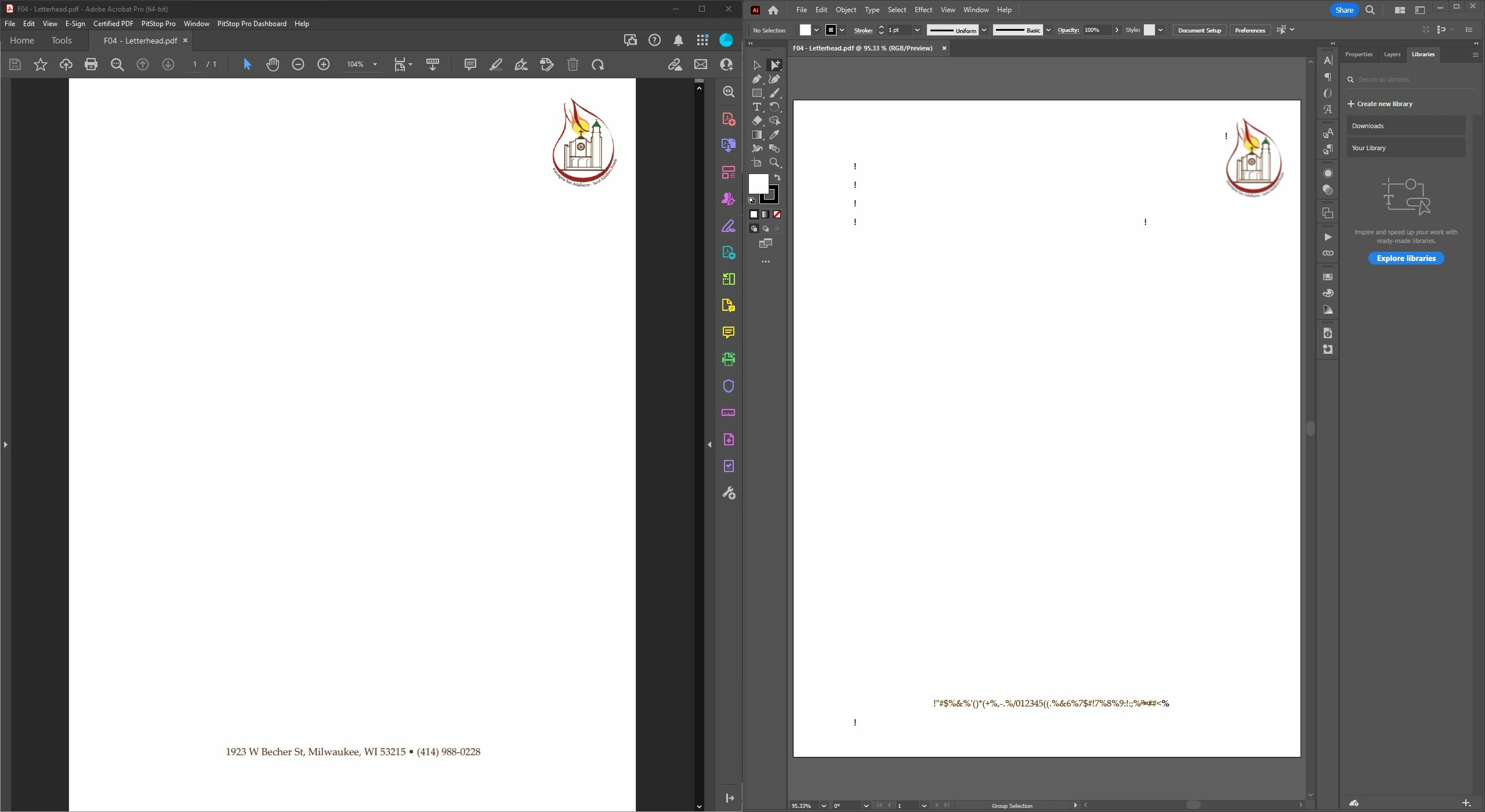Open Illustrator zoom level dropdown

[823, 806]
